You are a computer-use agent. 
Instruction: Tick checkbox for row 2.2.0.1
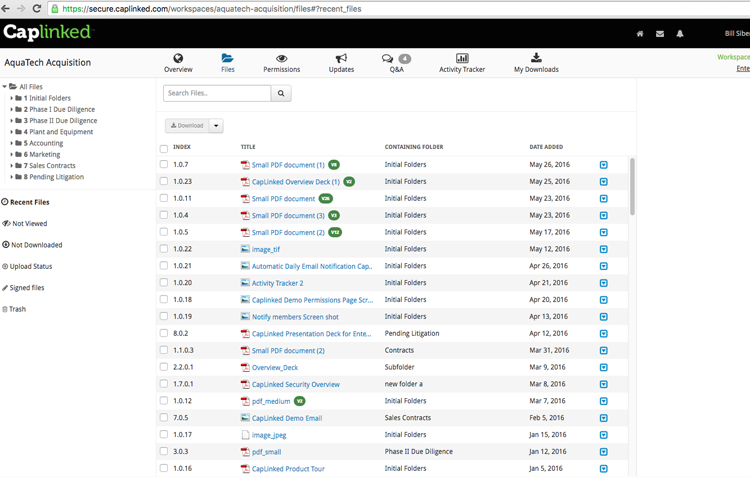coord(164,367)
